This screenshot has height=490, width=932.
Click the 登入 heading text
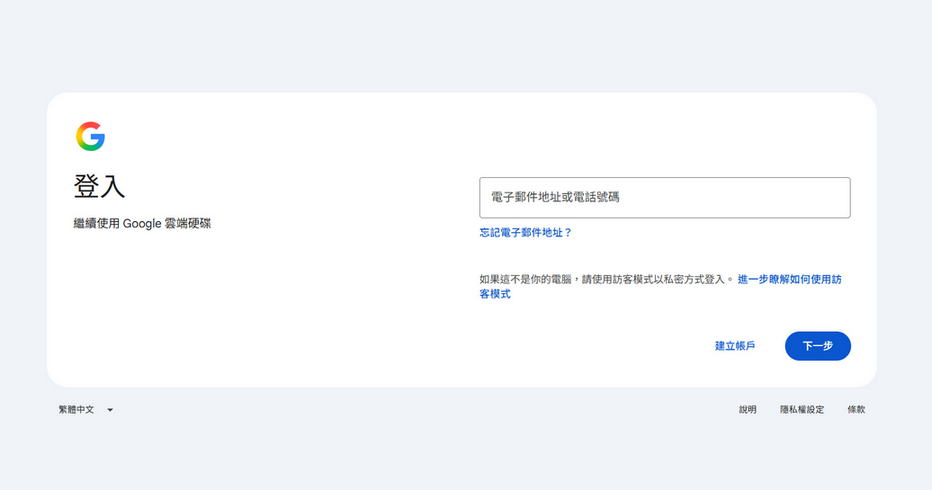pyautogui.click(x=99, y=187)
